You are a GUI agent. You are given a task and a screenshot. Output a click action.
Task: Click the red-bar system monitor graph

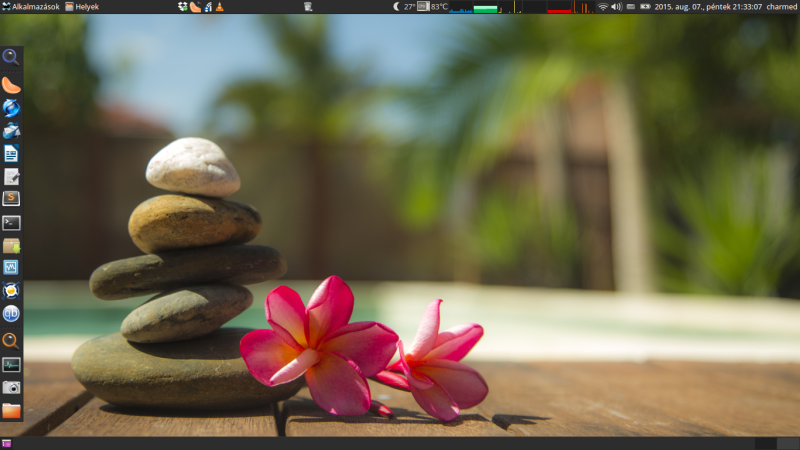pyautogui.click(x=559, y=7)
